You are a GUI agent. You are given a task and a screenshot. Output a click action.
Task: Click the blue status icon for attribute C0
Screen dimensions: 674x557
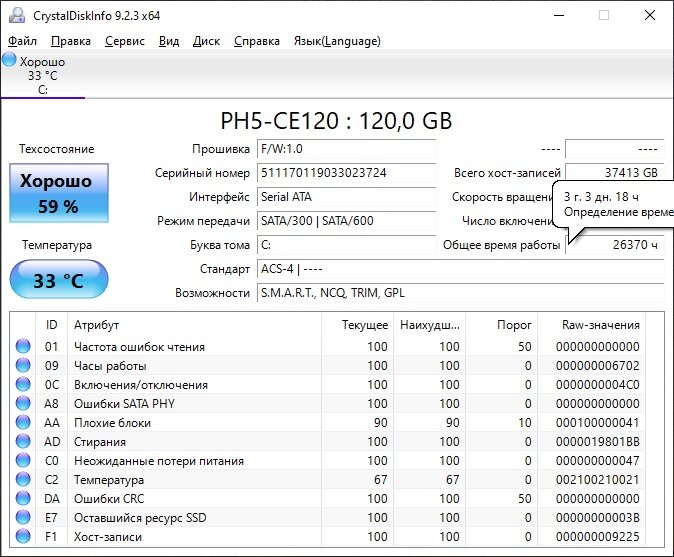pyautogui.click(x=23, y=460)
